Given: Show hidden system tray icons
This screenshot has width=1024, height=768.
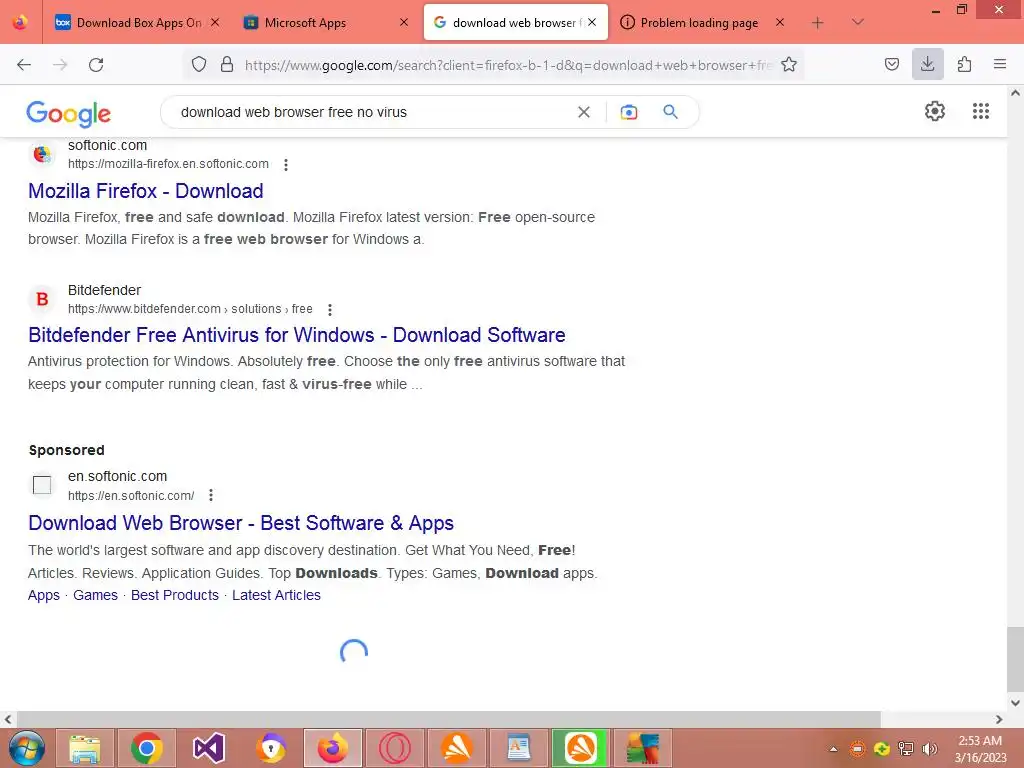Looking at the screenshot, I should [x=833, y=749].
